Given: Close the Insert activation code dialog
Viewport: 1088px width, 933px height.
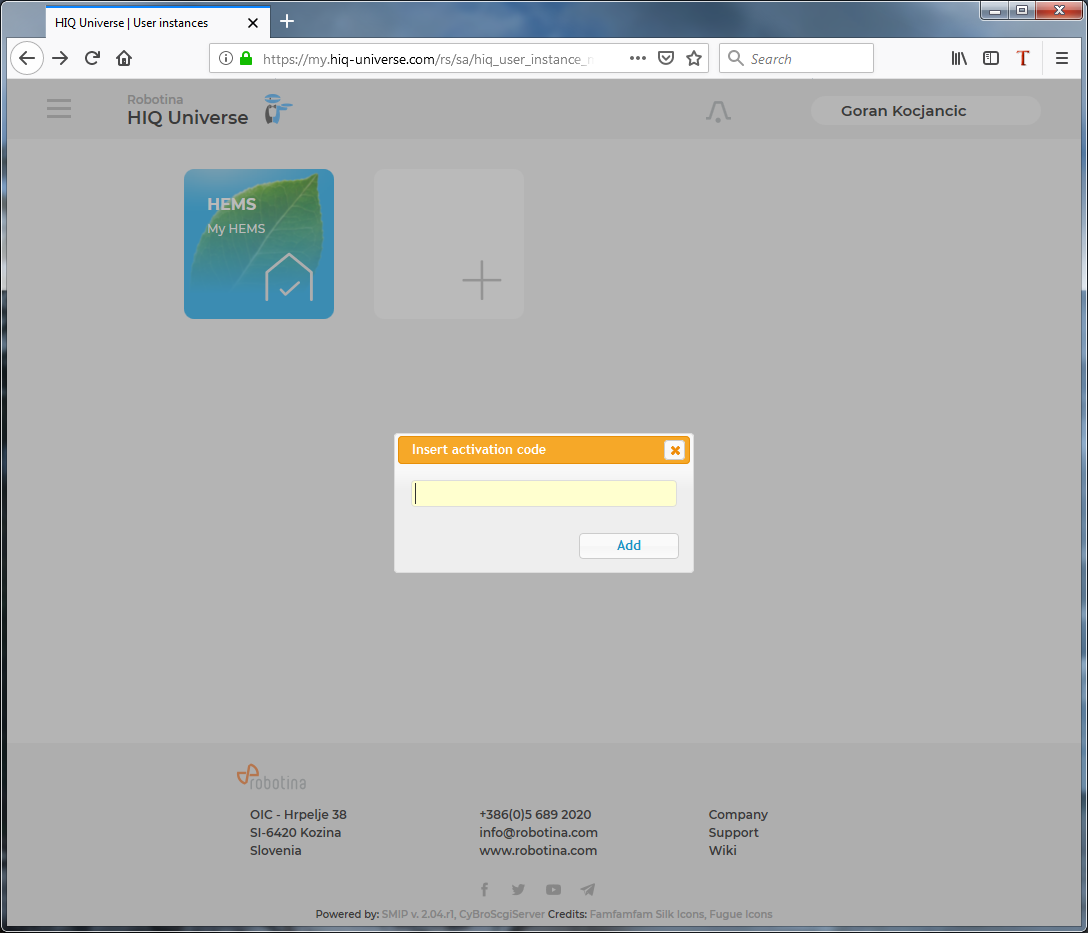Looking at the screenshot, I should pyautogui.click(x=675, y=450).
